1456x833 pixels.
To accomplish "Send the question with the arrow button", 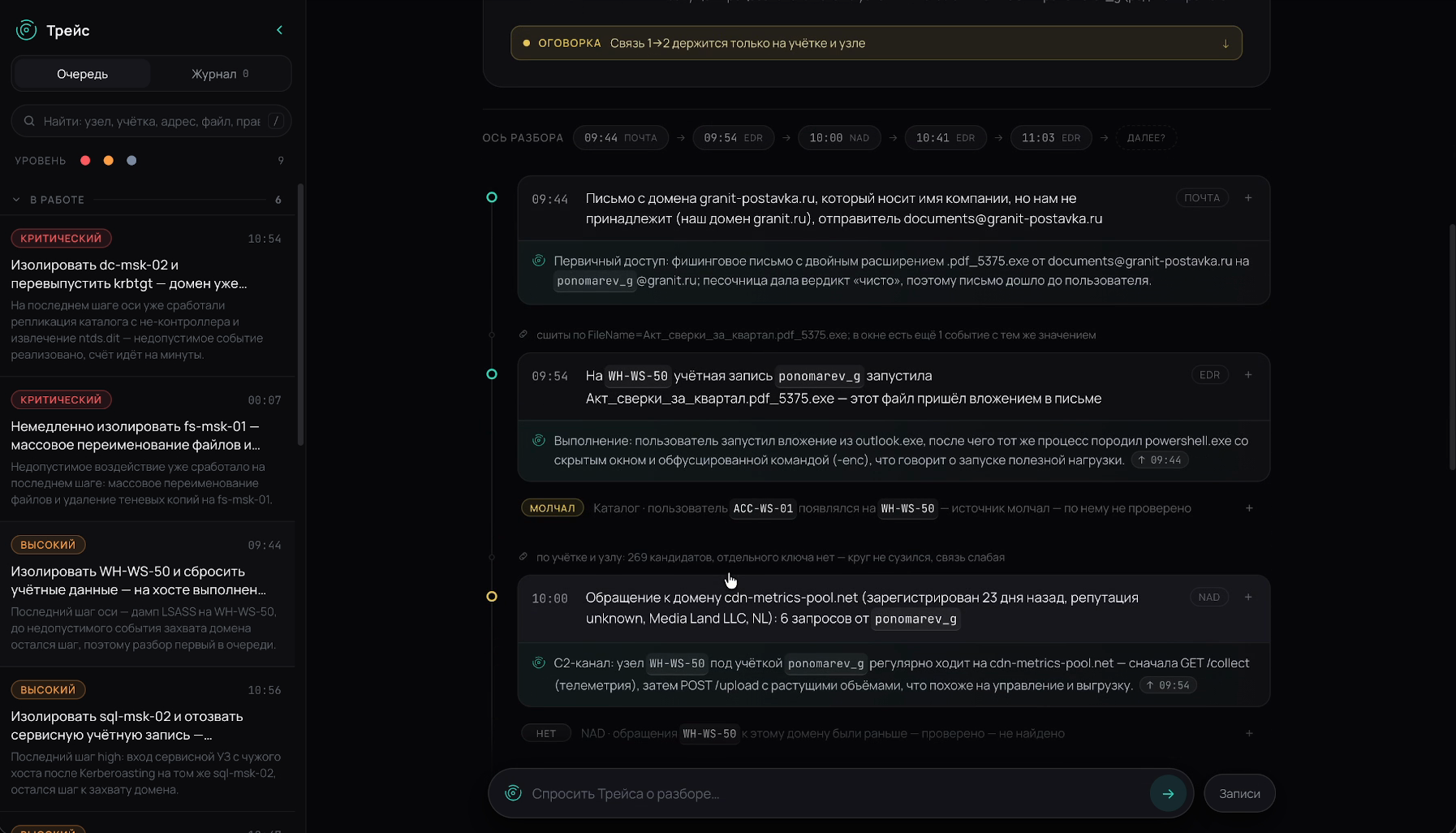I will pyautogui.click(x=1168, y=793).
